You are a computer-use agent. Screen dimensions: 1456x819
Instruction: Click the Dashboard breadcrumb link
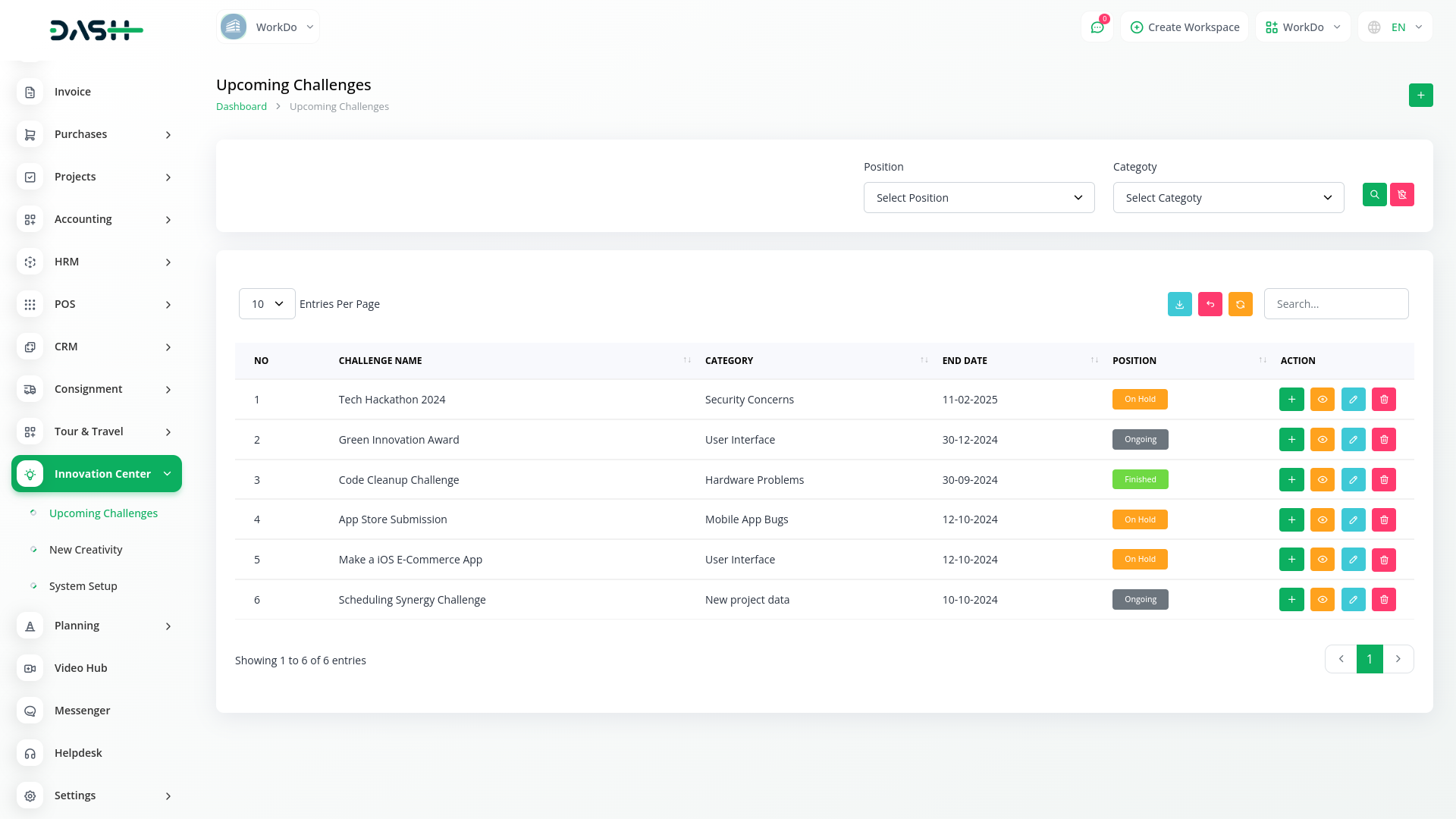click(x=241, y=107)
